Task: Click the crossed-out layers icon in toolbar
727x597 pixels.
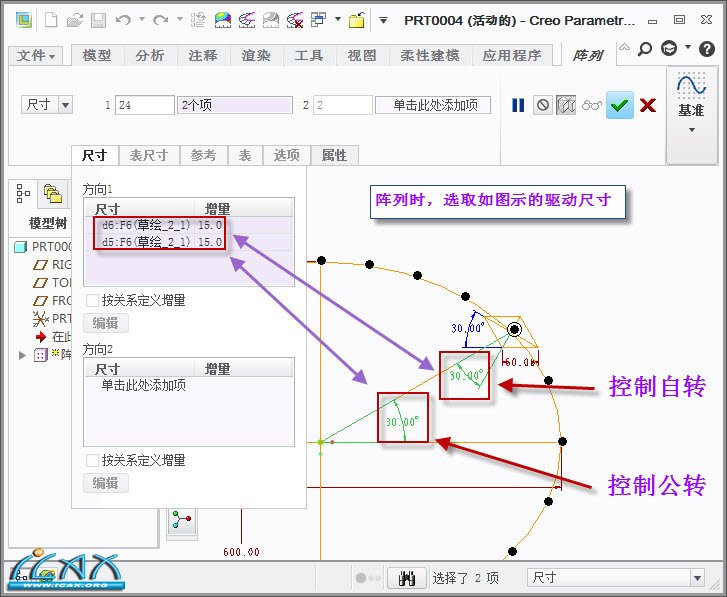Action: 294,20
